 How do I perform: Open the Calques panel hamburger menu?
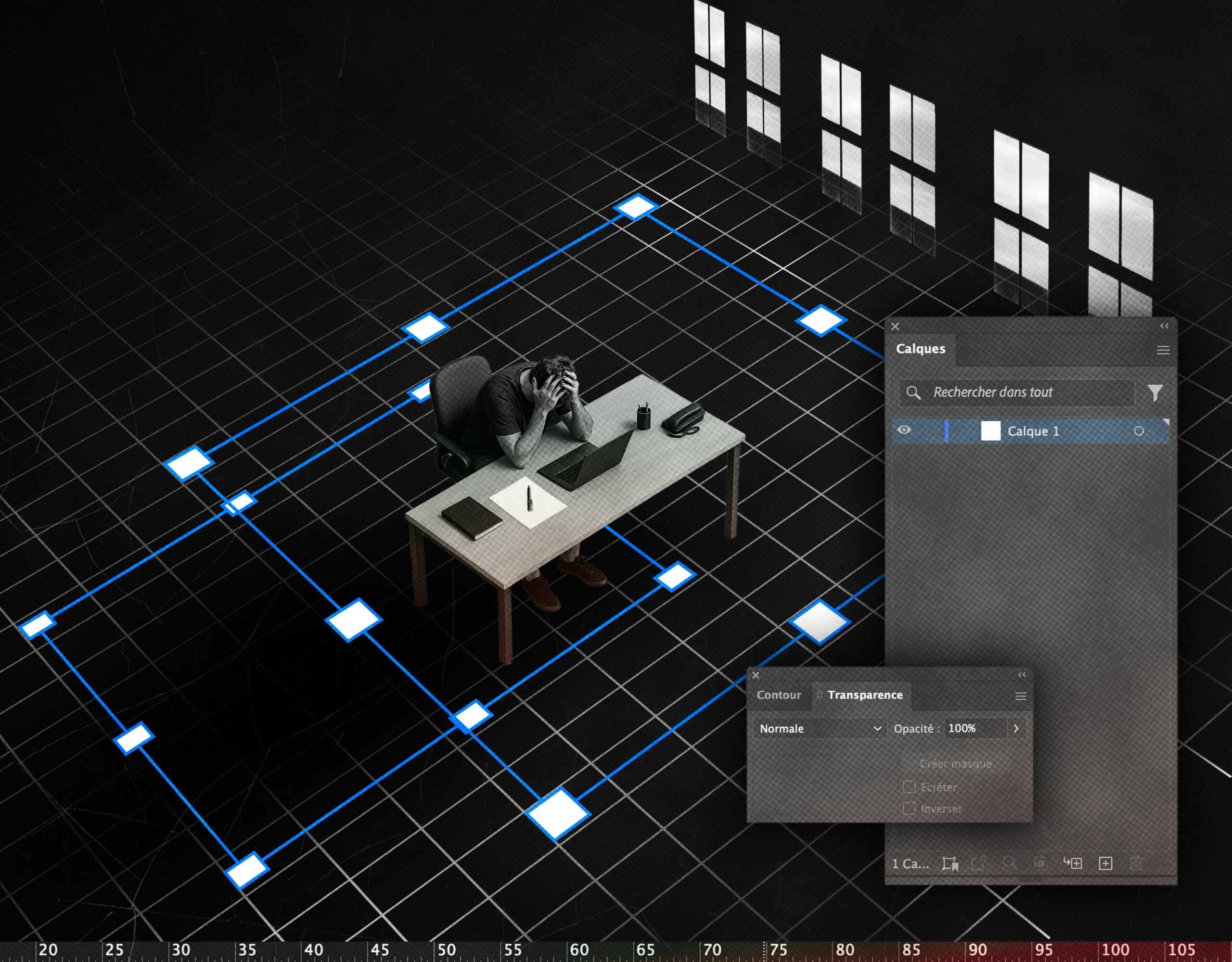(1163, 350)
